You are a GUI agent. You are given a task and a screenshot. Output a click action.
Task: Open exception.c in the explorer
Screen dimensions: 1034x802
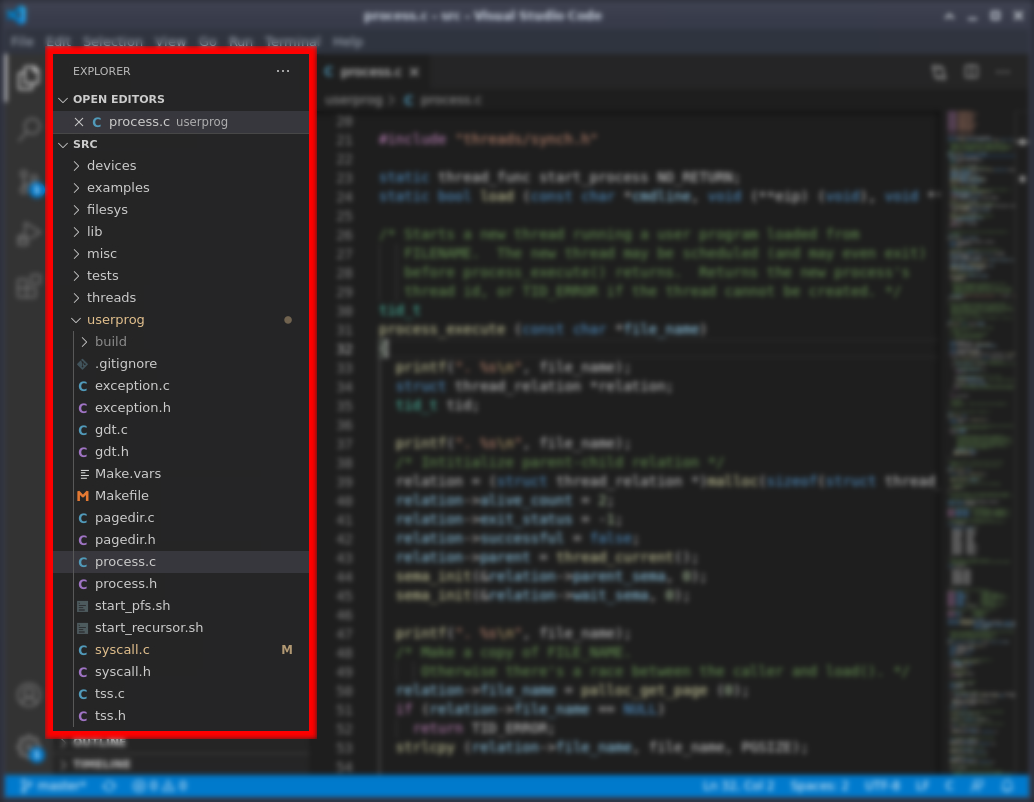pyautogui.click(x=181, y=386)
